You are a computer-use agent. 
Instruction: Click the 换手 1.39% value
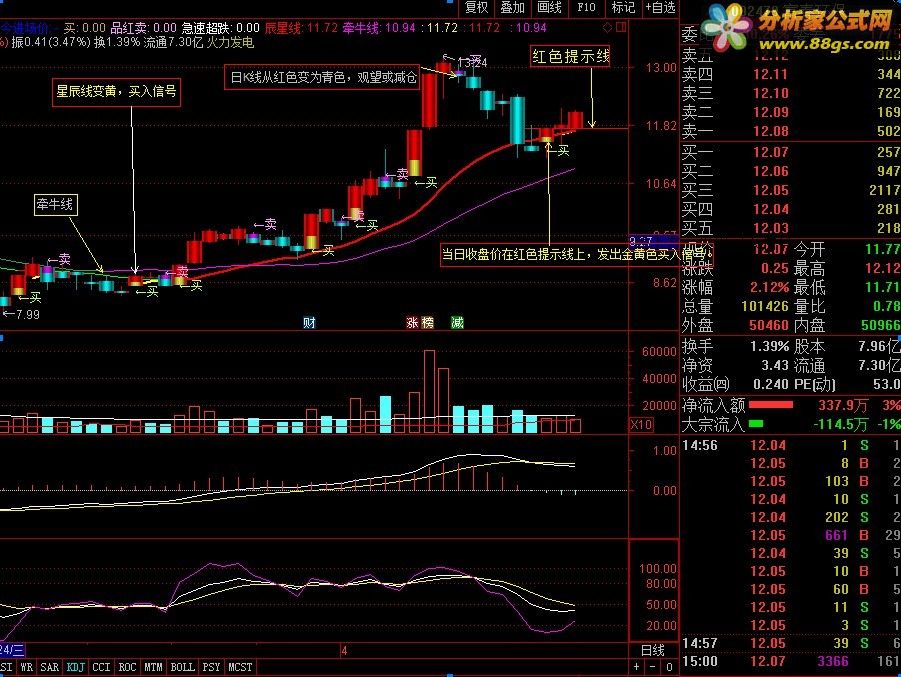pos(769,346)
